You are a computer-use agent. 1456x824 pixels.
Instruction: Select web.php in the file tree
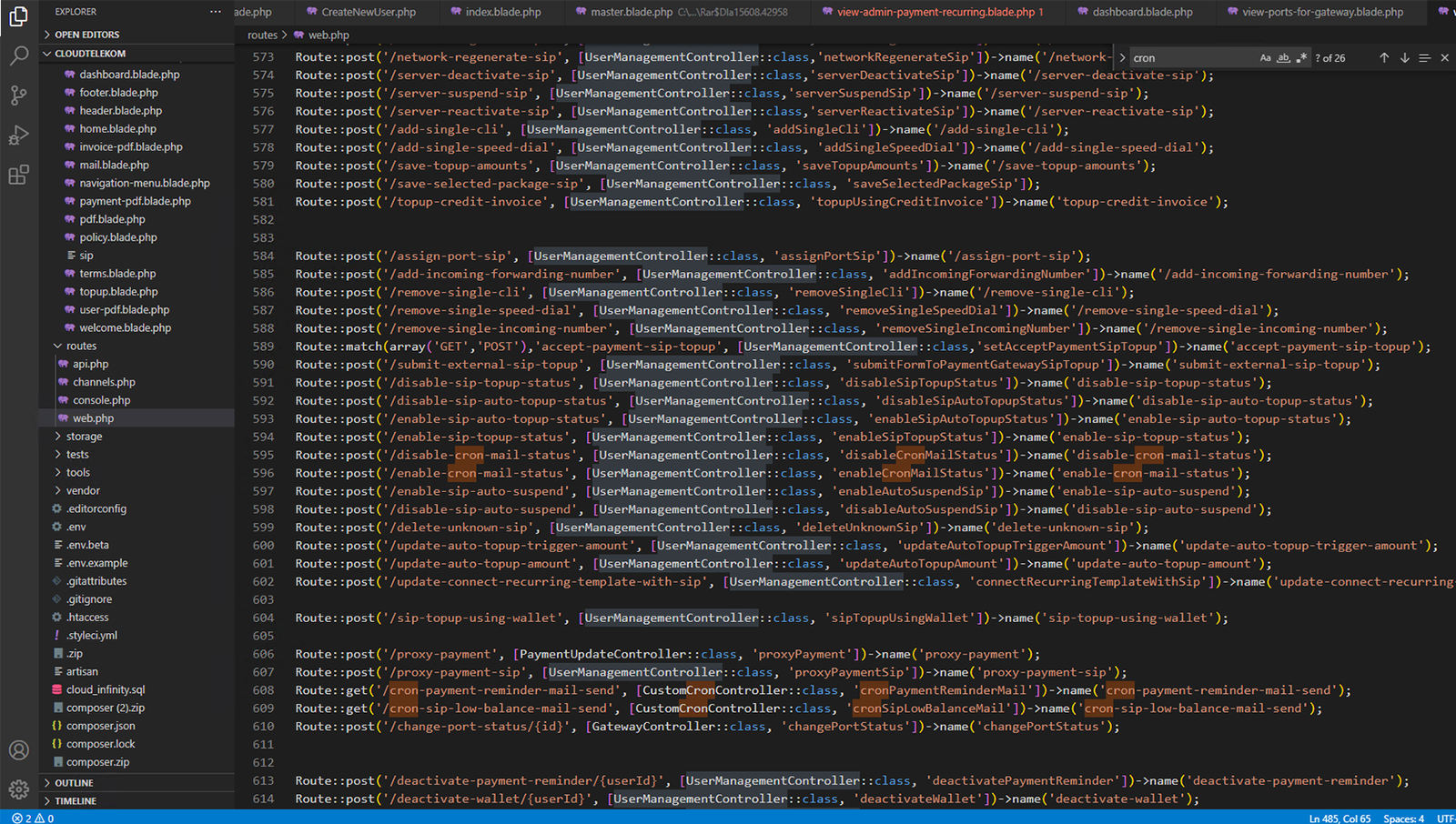(136, 418)
